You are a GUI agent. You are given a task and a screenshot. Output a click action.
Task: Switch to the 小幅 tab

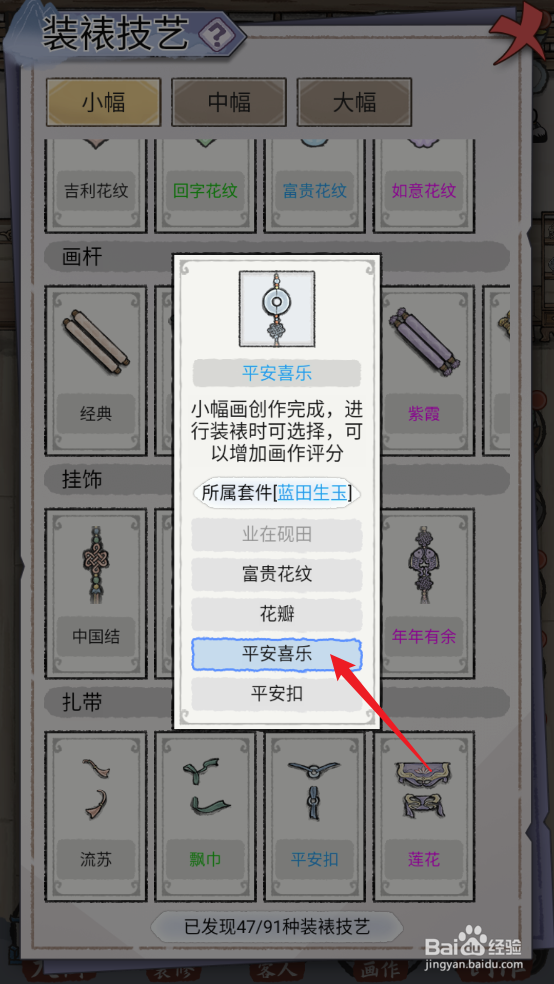104,102
